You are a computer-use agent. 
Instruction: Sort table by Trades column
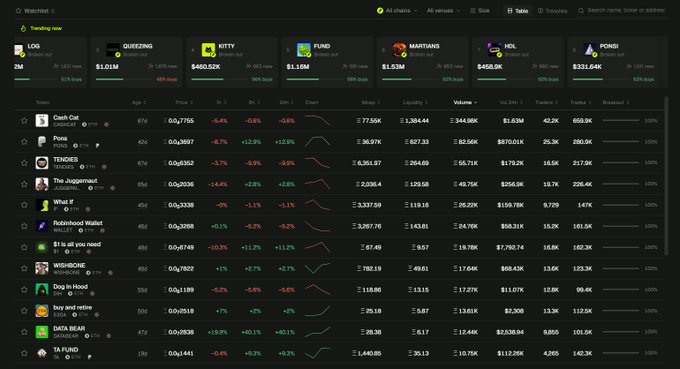pyautogui.click(x=581, y=102)
